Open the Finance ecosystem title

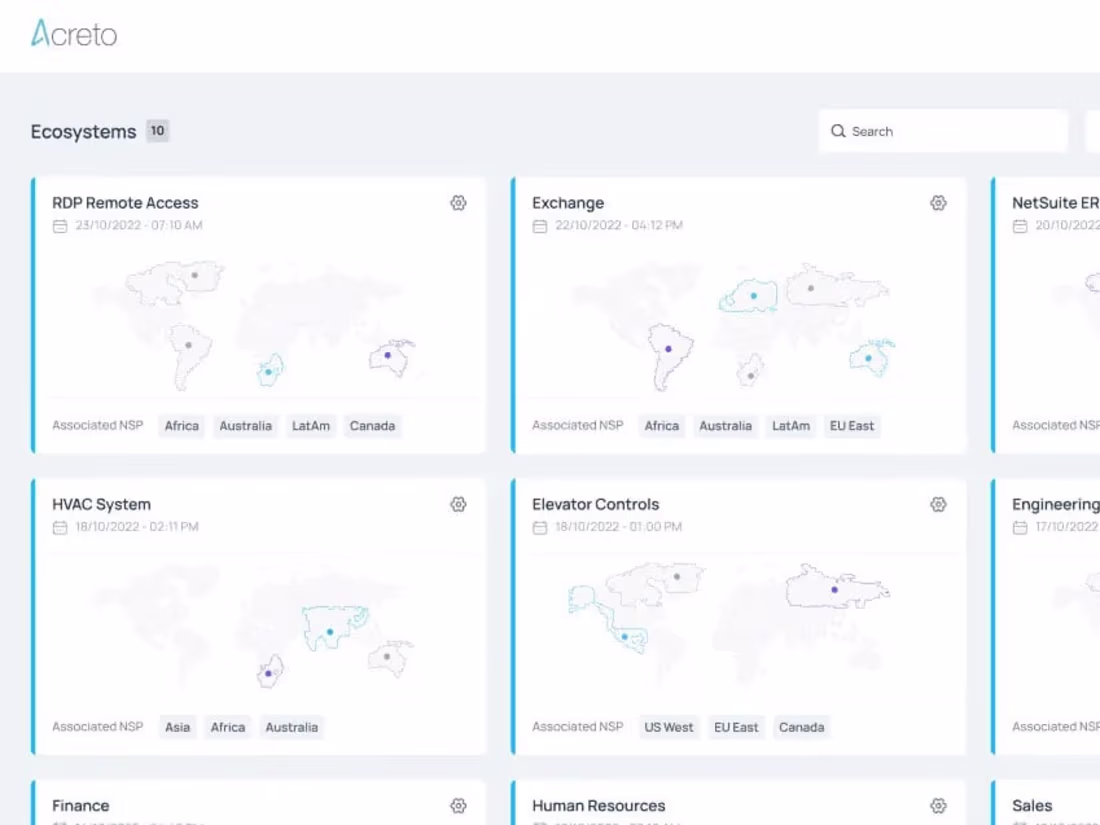[x=80, y=806]
